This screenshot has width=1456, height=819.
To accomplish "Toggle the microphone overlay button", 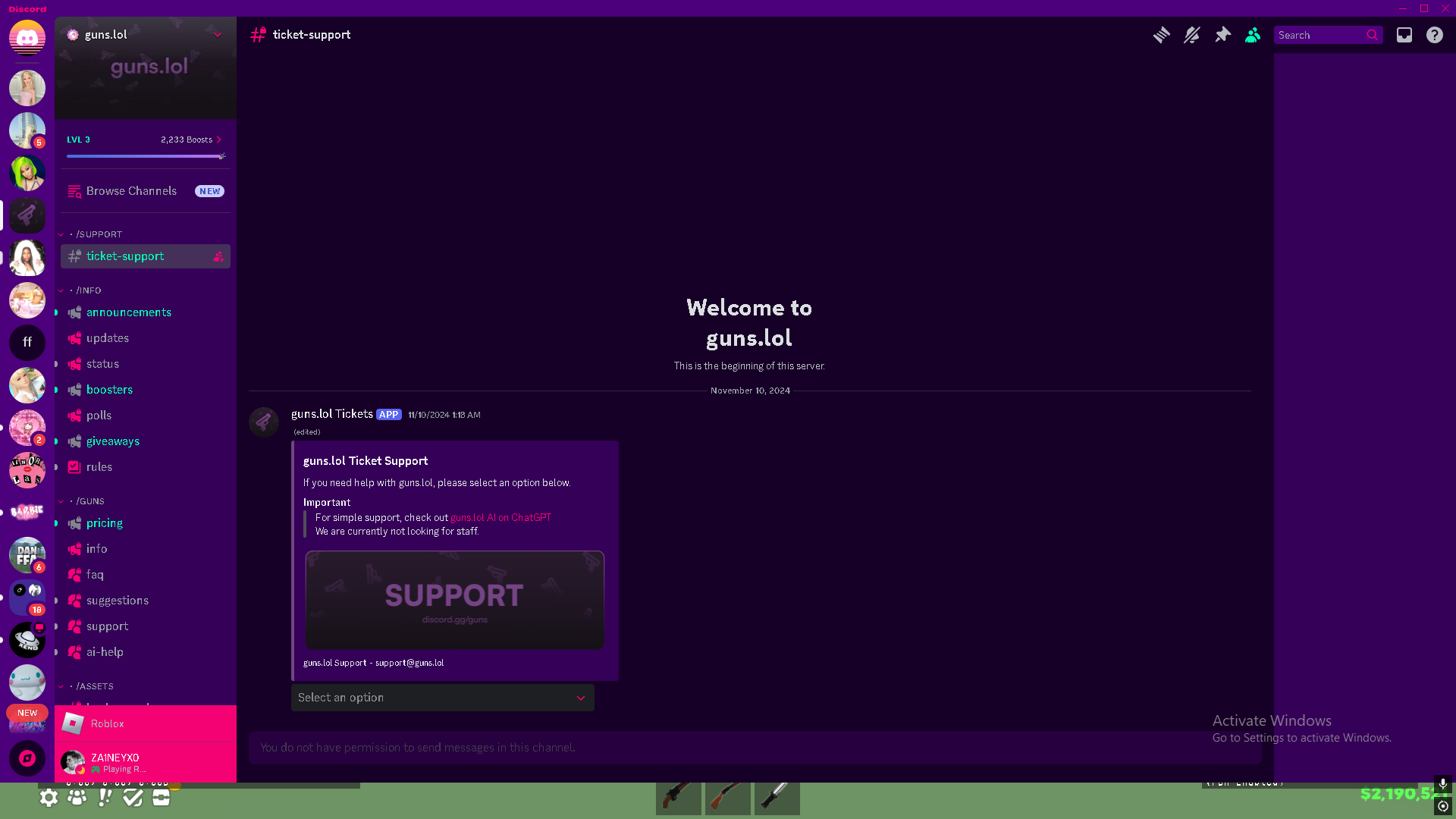I will (x=1443, y=784).
